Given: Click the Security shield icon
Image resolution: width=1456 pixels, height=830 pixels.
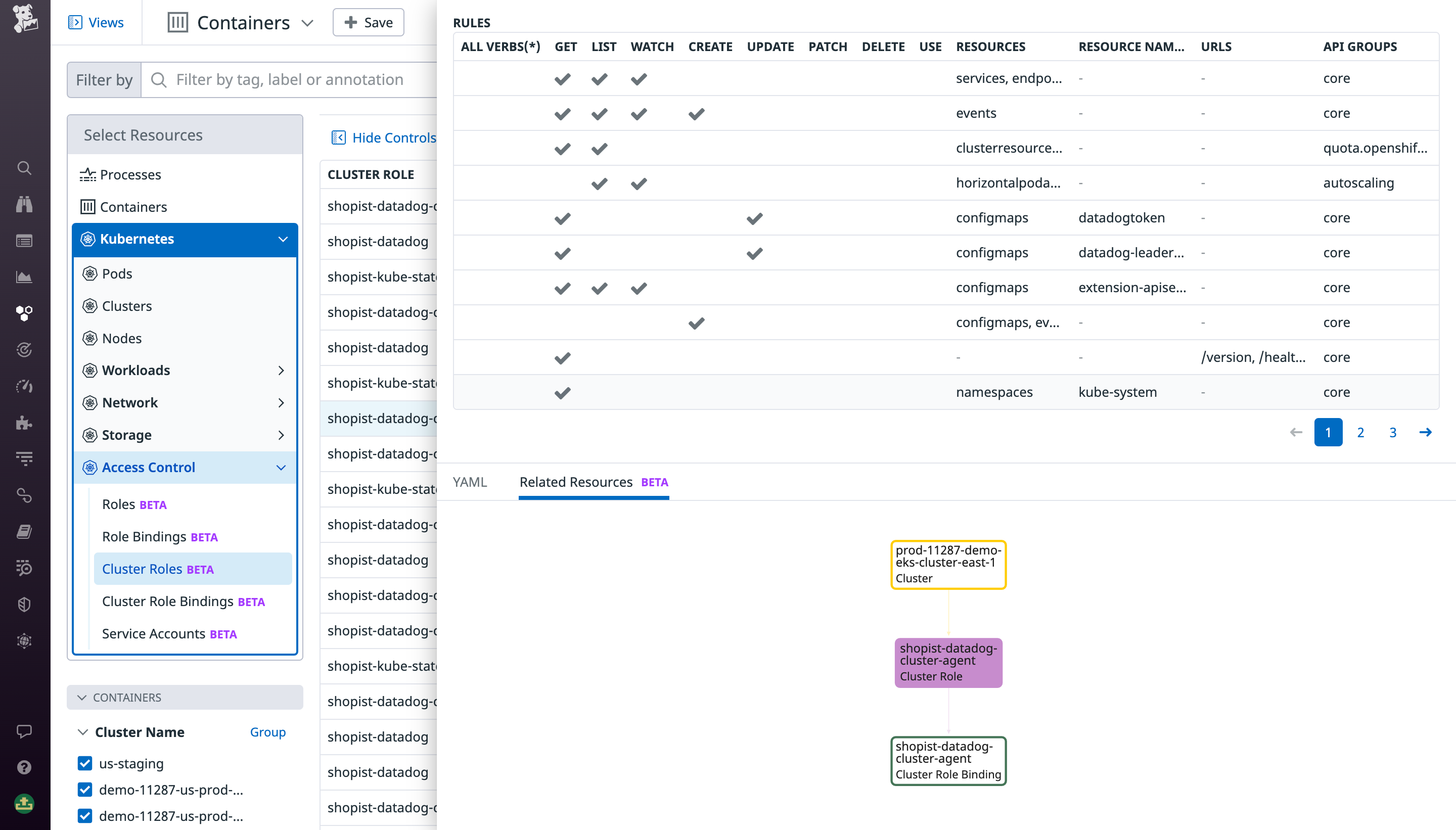Looking at the screenshot, I should (24, 604).
